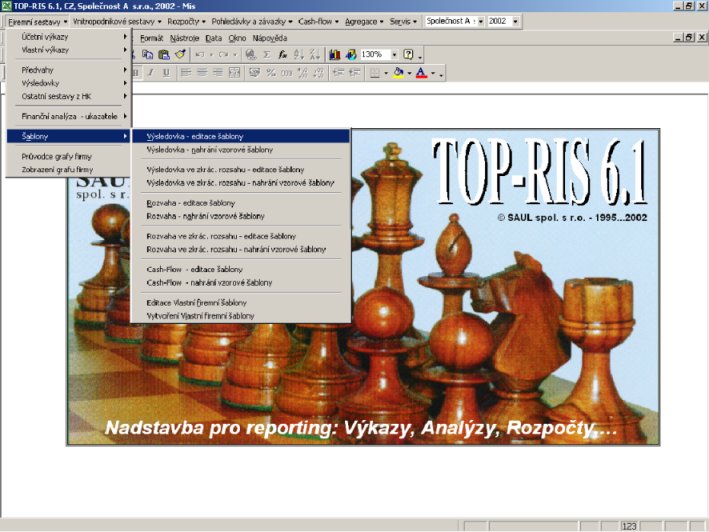Click the Align Left icon
The height and width of the screenshot is (532, 709).
(186, 73)
